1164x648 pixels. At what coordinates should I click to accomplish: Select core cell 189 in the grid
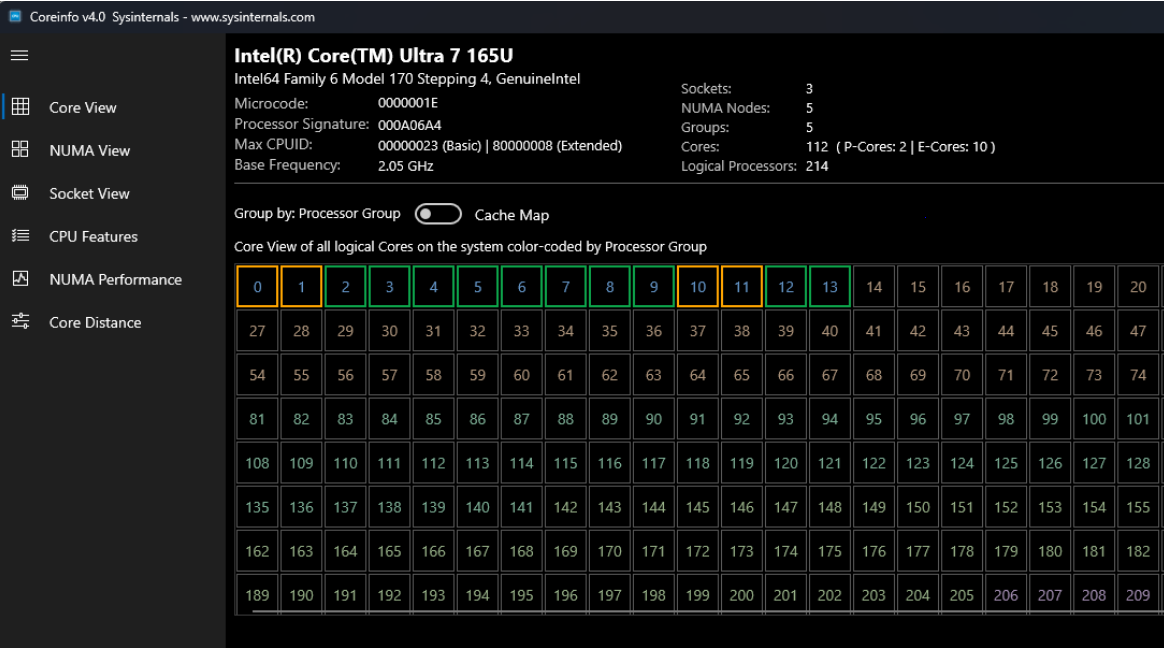coord(256,594)
